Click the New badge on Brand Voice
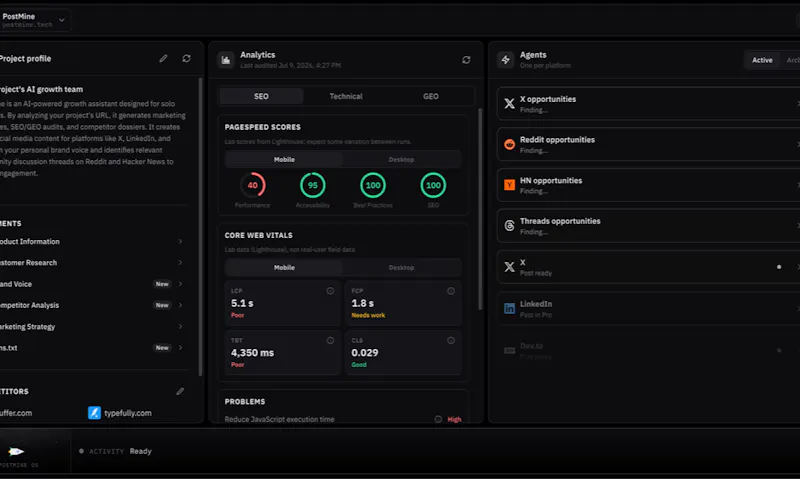The image size is (800, 479). 162,284
